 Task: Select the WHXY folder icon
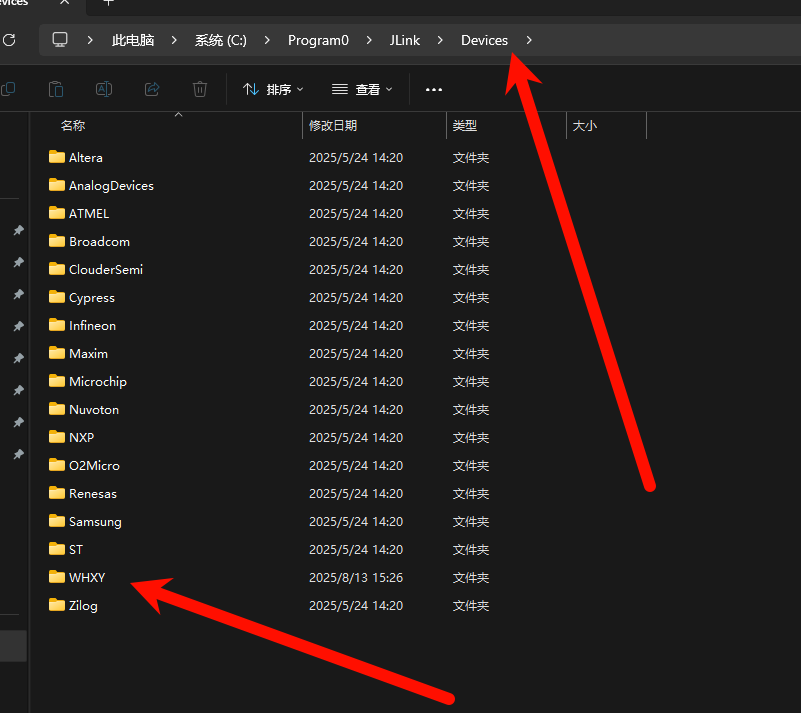pyautogui.click(x=57, y=577)
